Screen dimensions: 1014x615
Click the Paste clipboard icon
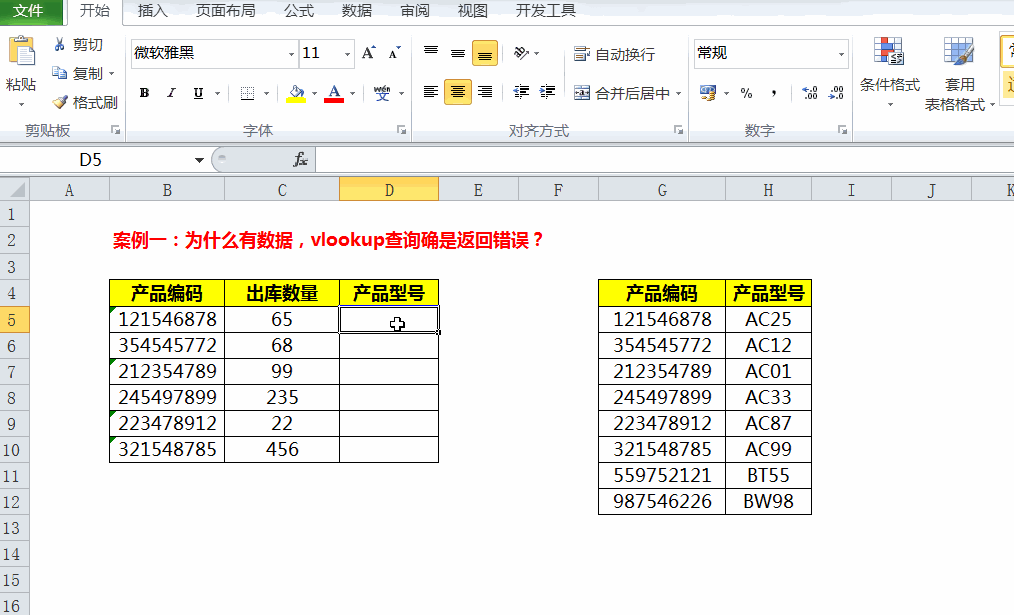21,52
